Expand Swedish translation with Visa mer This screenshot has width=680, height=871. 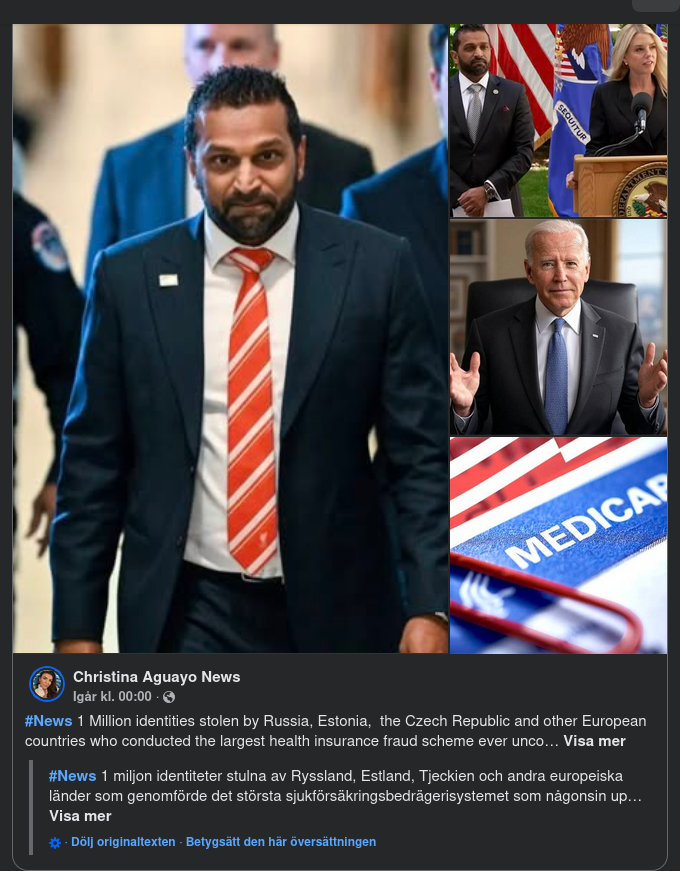coord(80,815)
